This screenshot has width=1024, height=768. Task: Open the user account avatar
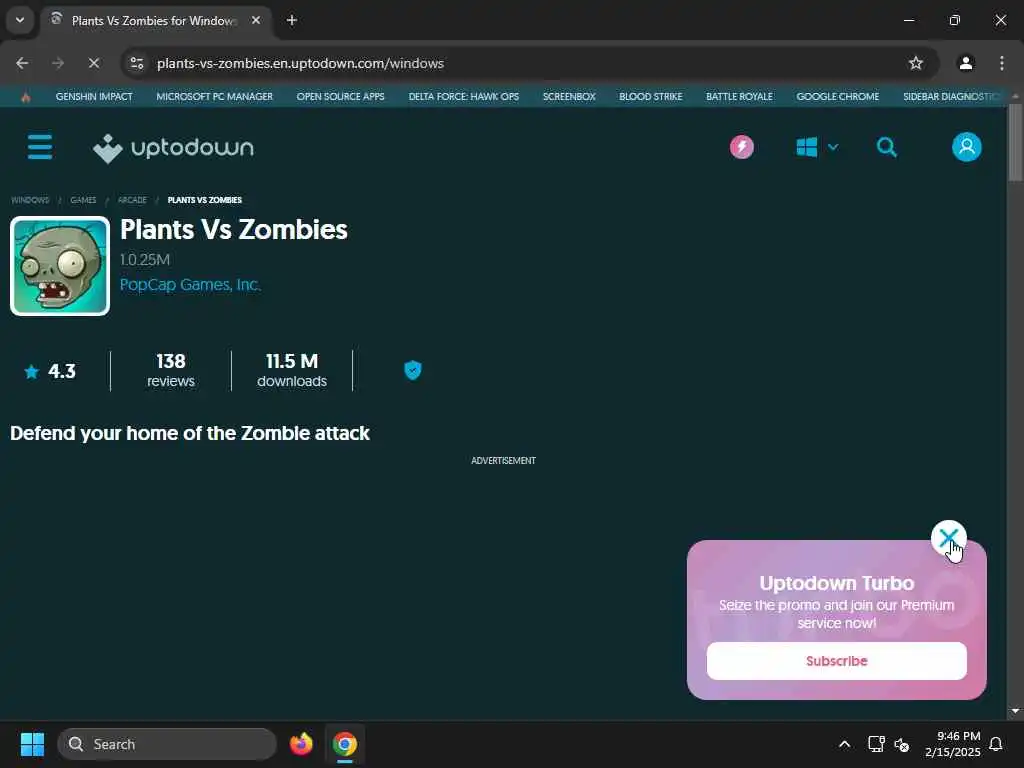coord(967,147)
